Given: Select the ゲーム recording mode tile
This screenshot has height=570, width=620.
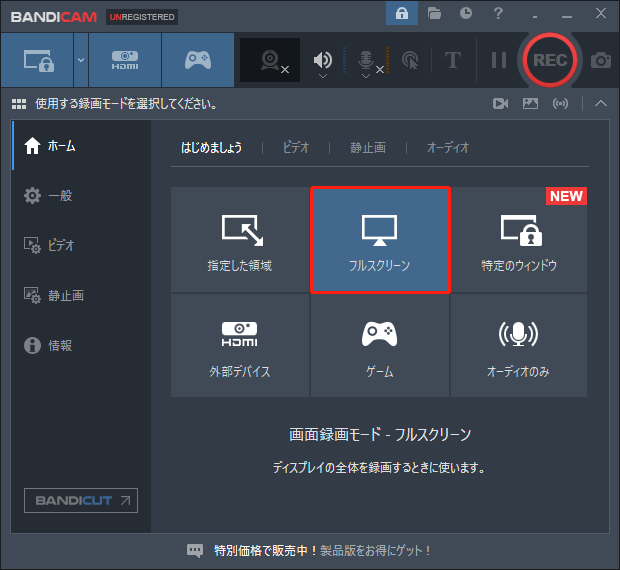Looking at the screenshot, I should click(x=380, y=345).
